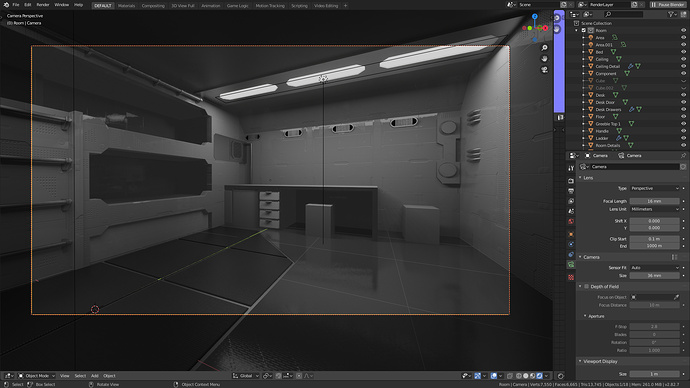Enable the Depth of Field checkbox
This screenshot has width=690, height=388.
587,287
